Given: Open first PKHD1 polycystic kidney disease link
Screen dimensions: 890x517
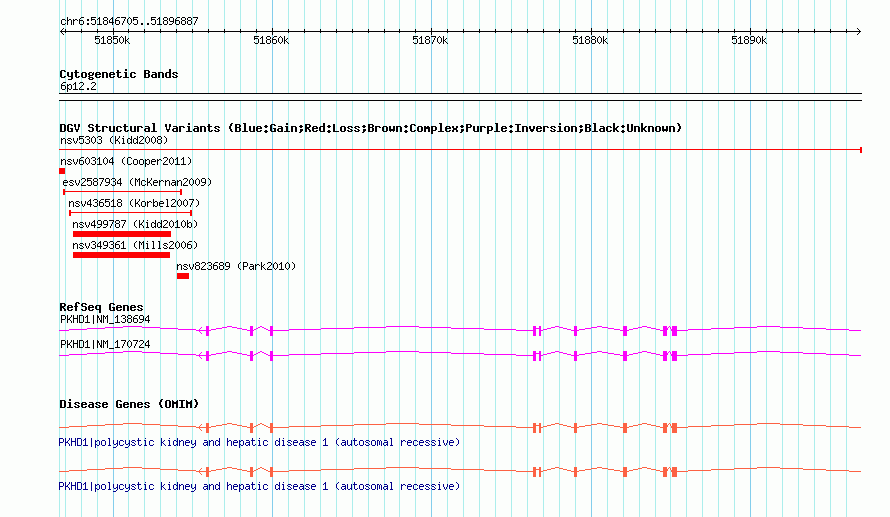Looking at the screenshot, I should pyautogui.click(x=259, y=442).
